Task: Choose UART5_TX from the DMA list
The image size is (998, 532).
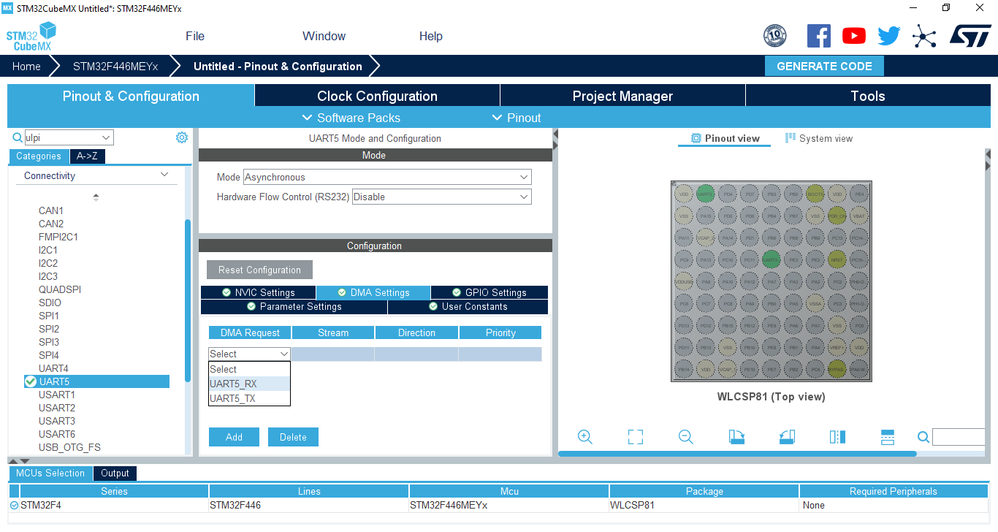Action: pyautogui.click(x=249, y=398)
